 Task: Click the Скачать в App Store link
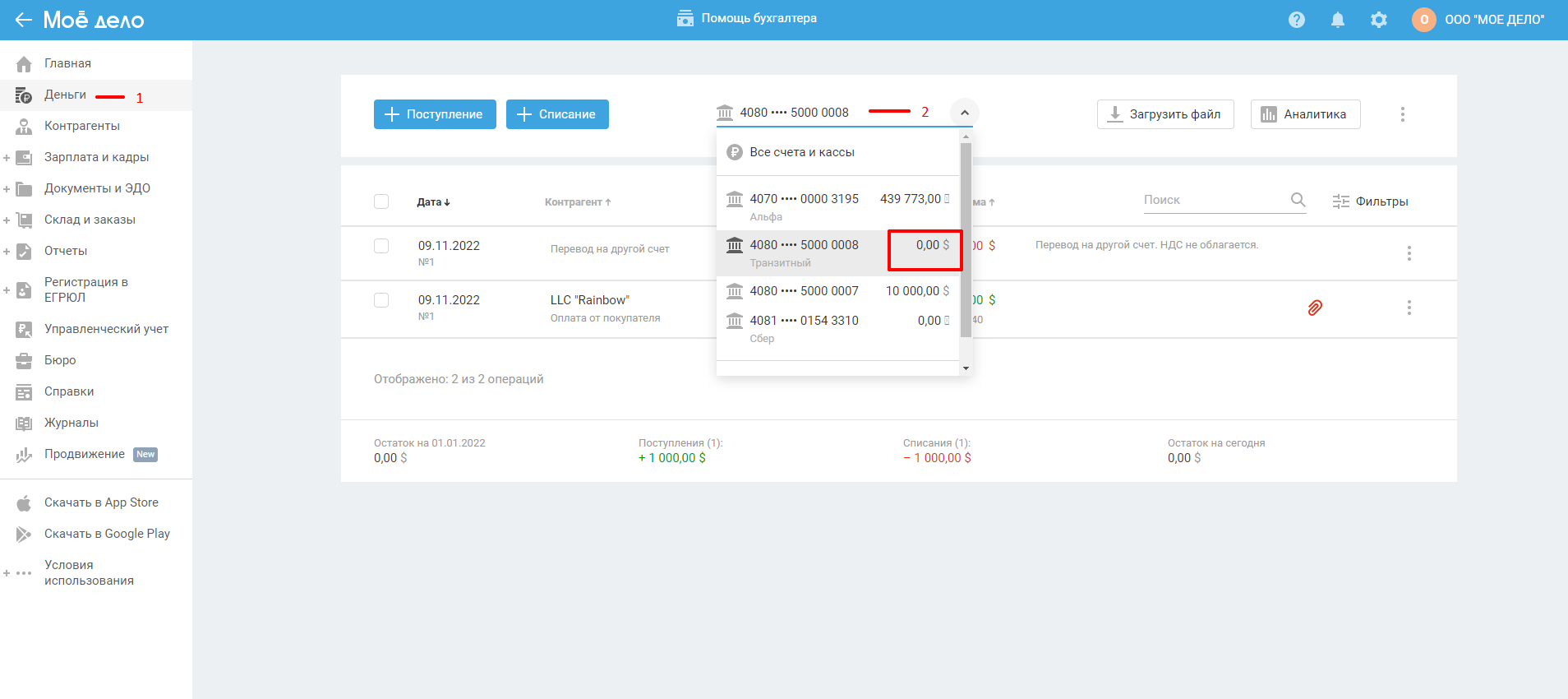coord(101,502)
